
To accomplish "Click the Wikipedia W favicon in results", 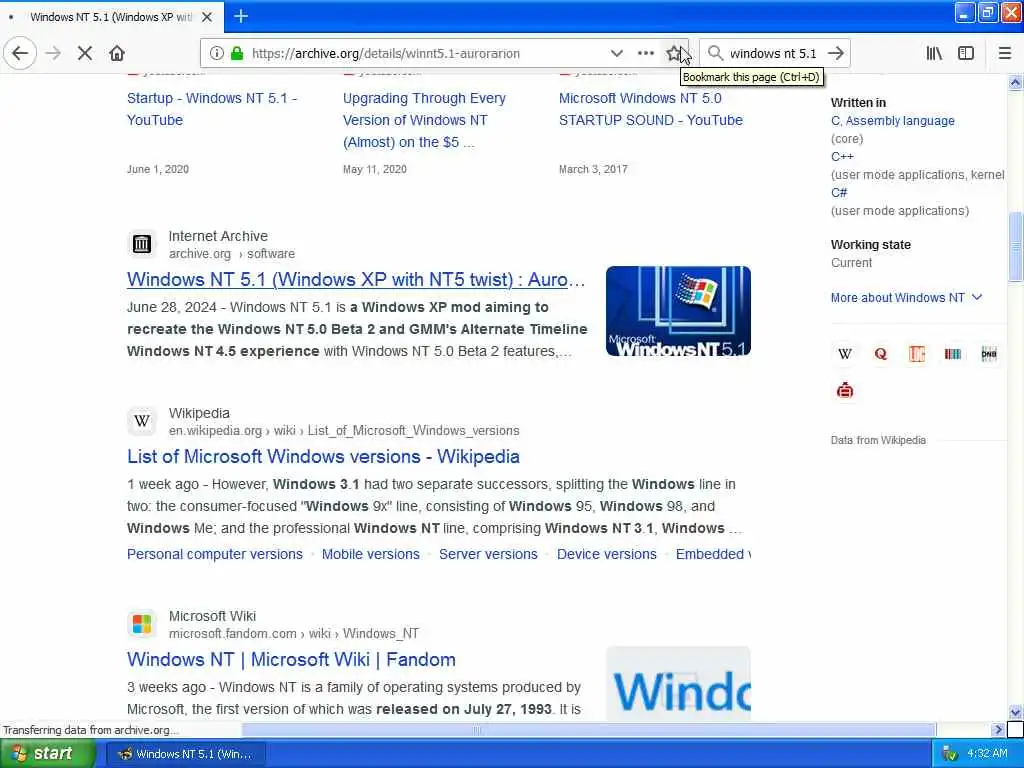I will click(142, 421).
